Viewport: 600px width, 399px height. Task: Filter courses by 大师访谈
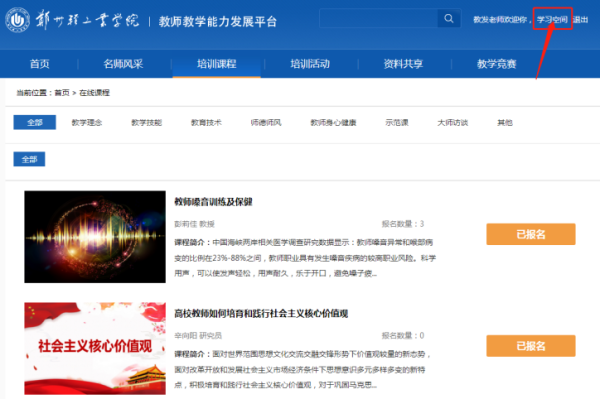tap(453, 122)
